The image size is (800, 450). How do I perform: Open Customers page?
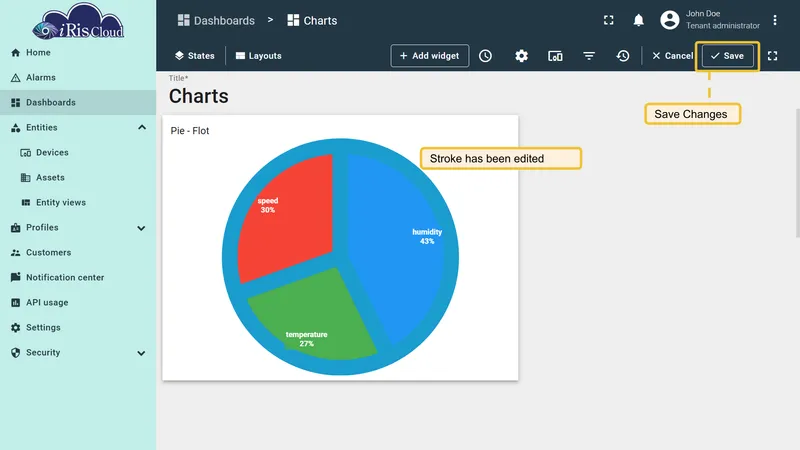tap(78, 253)
